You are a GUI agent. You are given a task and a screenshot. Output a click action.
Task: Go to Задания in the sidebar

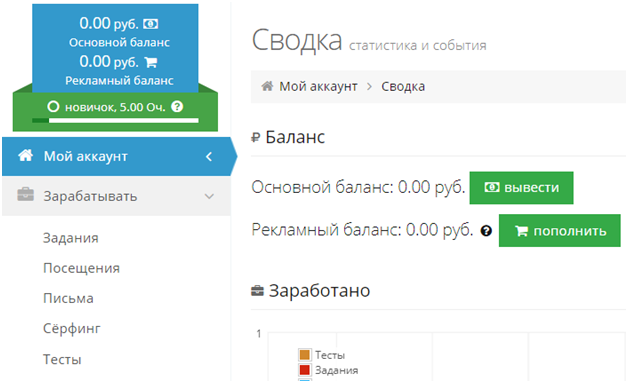(71, 238)
